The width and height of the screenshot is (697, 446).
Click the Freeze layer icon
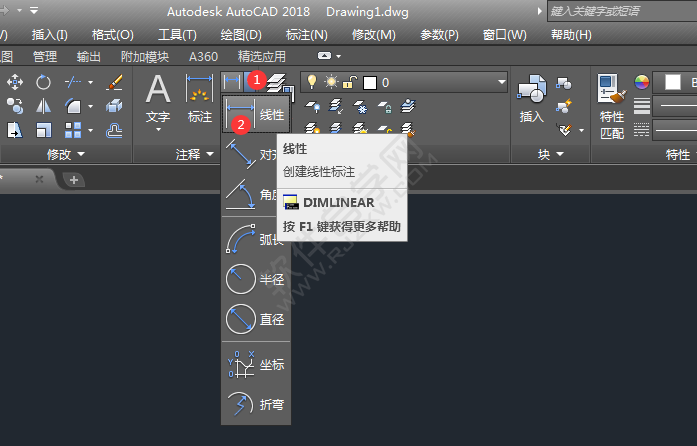point(360,106)
